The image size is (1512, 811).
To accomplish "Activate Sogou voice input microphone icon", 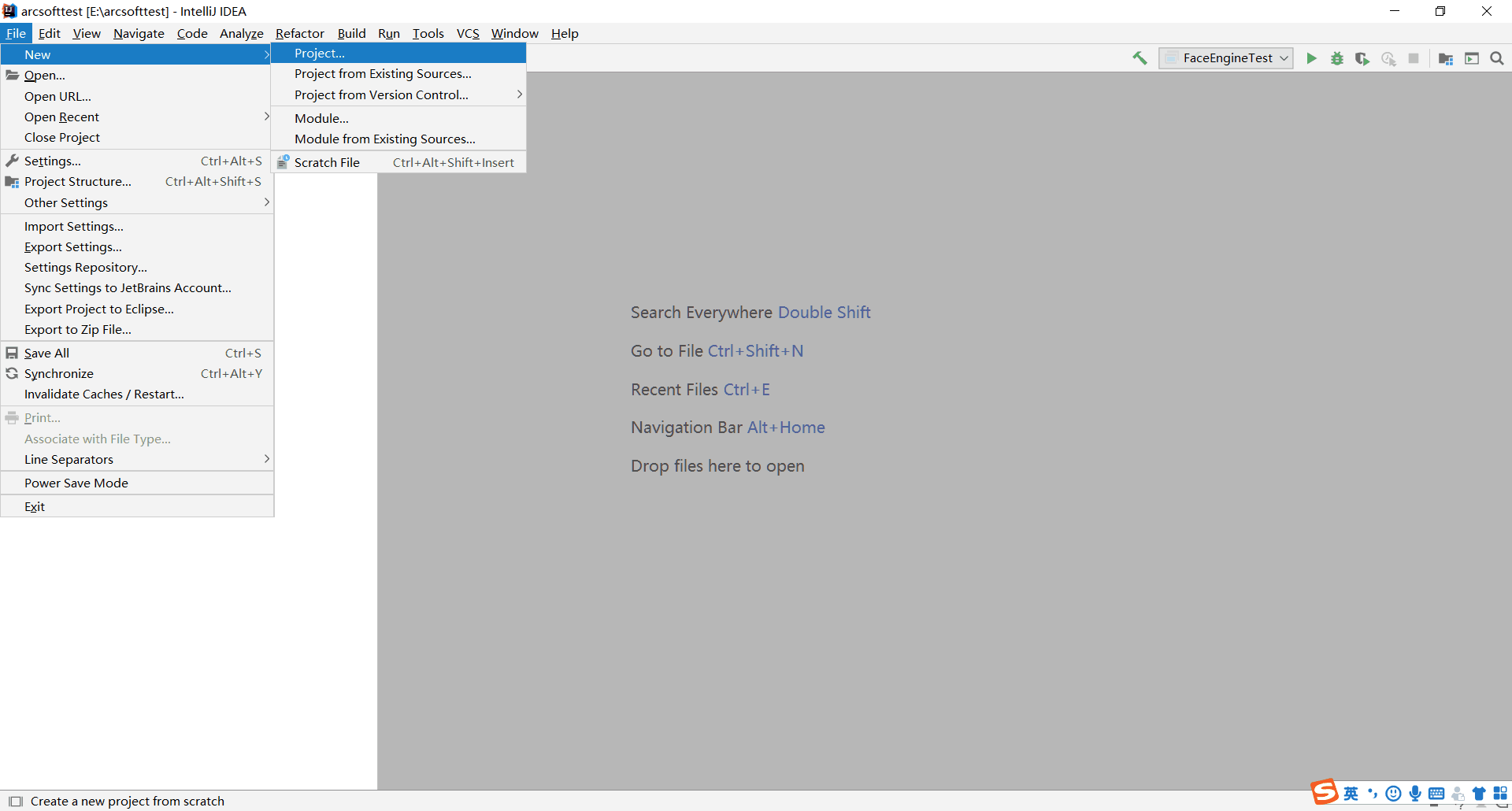I will (1414, 794).
